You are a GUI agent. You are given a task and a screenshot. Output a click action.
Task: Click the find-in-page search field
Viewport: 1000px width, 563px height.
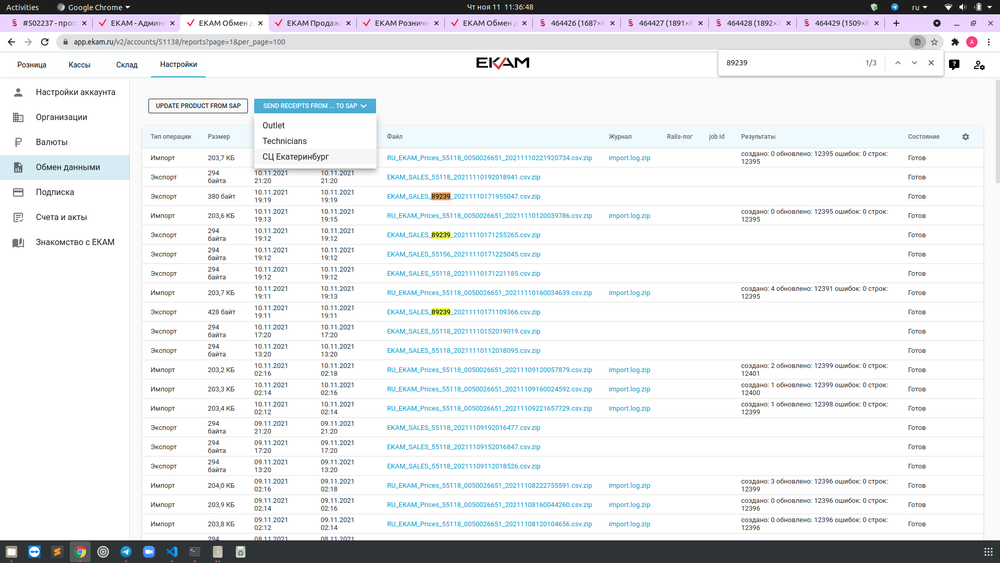[x=790, y=63]
